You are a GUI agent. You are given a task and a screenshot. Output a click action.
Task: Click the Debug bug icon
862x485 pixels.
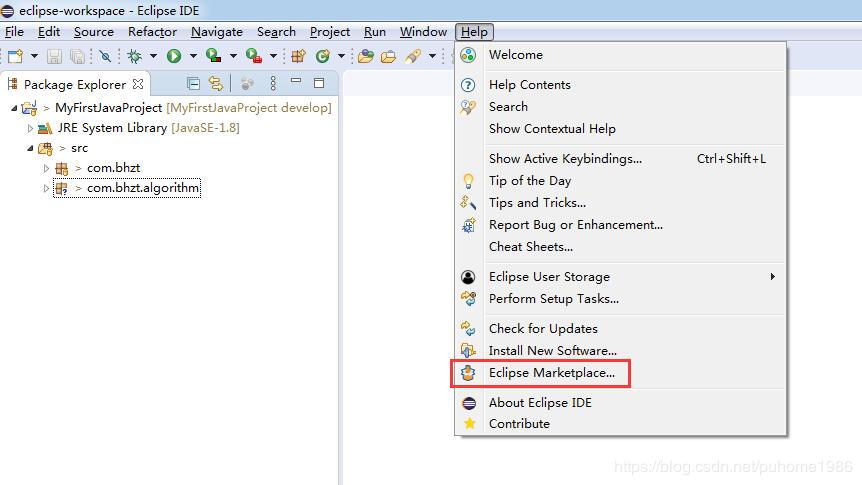click(134, 56)
